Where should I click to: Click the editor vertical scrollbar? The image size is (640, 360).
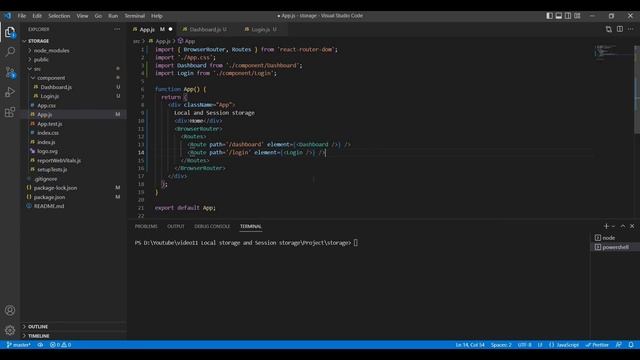click(637, 88)
